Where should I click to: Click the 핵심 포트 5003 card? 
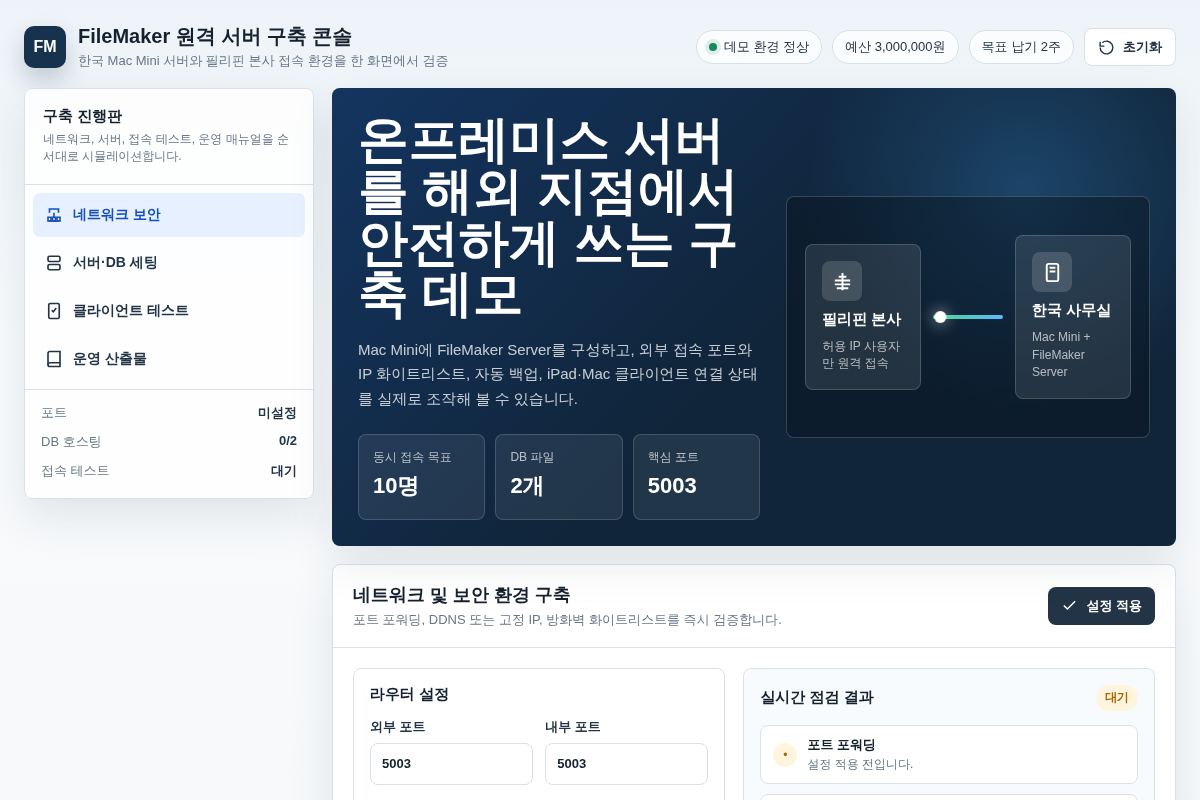tap(696, 477)
